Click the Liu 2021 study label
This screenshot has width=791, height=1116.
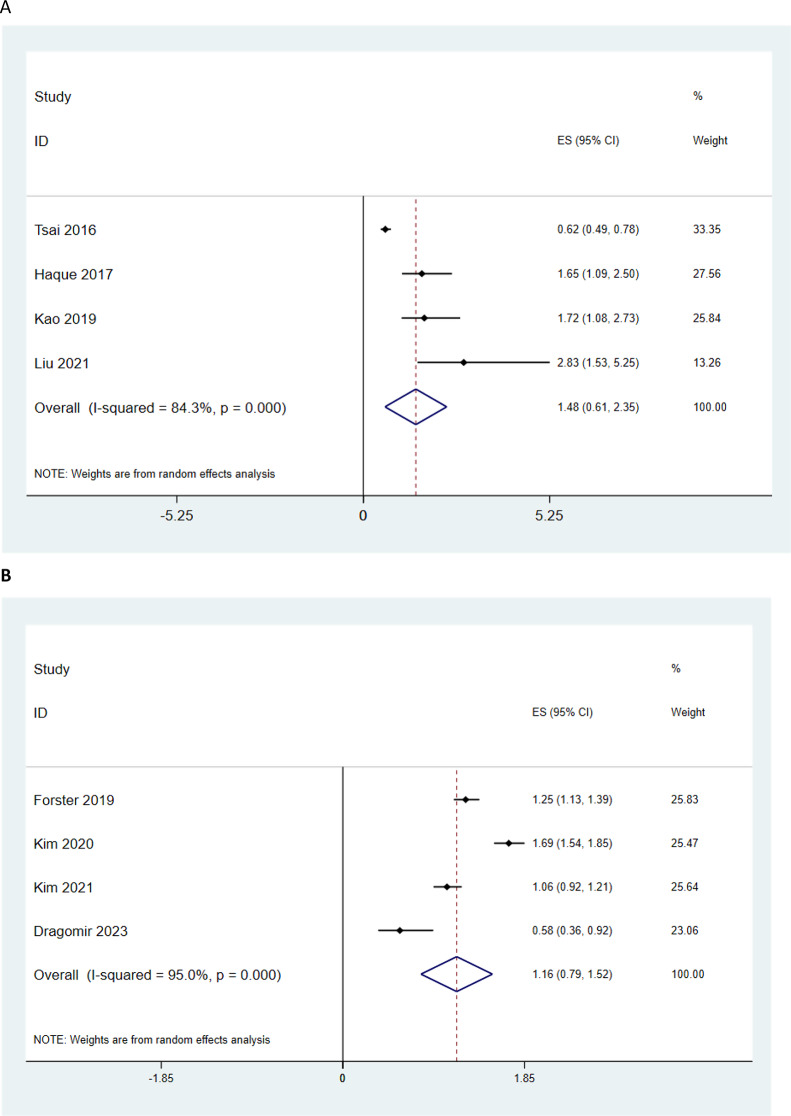click(62, 364)
